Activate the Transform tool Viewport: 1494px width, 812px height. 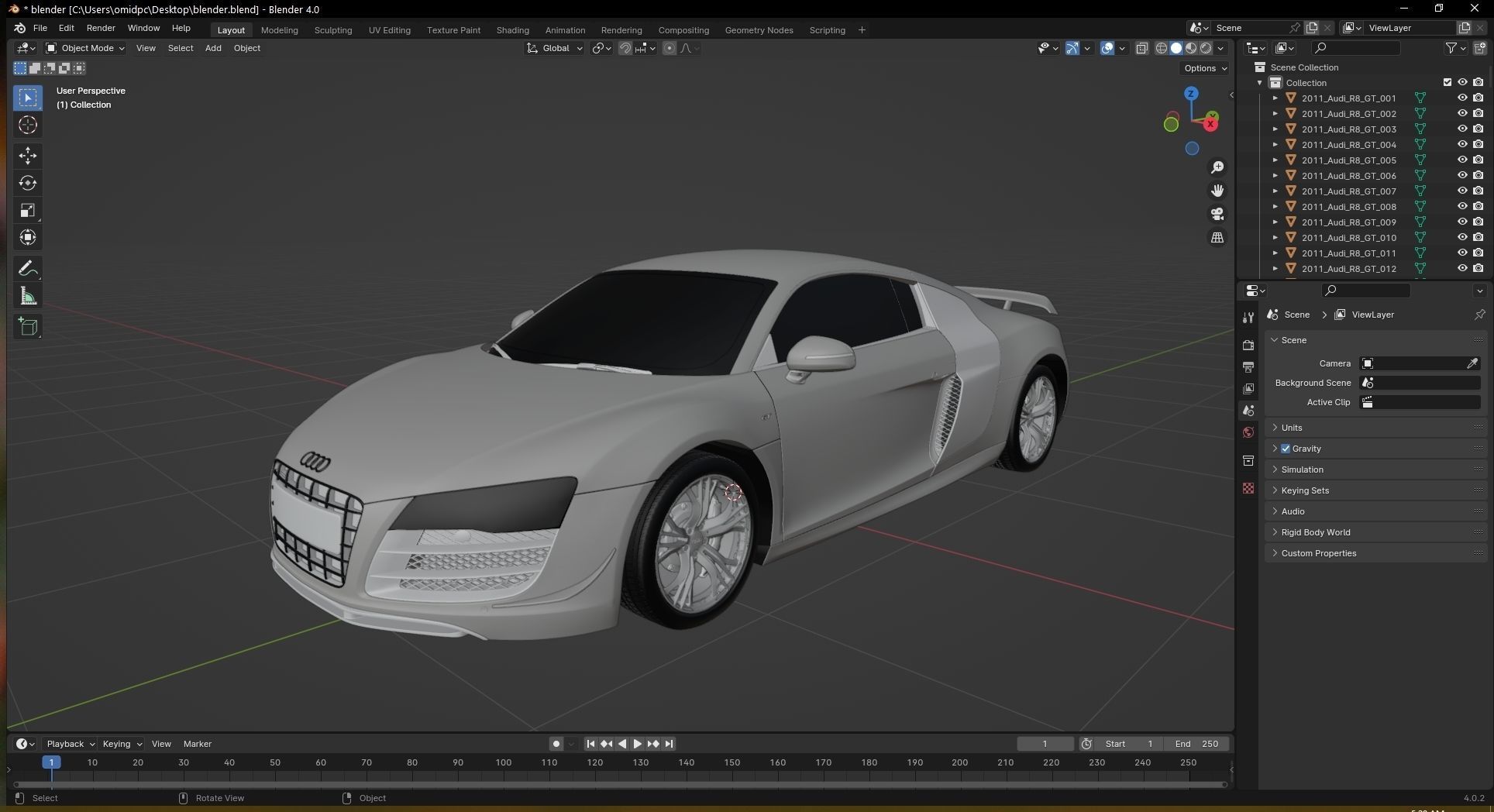click(28, 238)
